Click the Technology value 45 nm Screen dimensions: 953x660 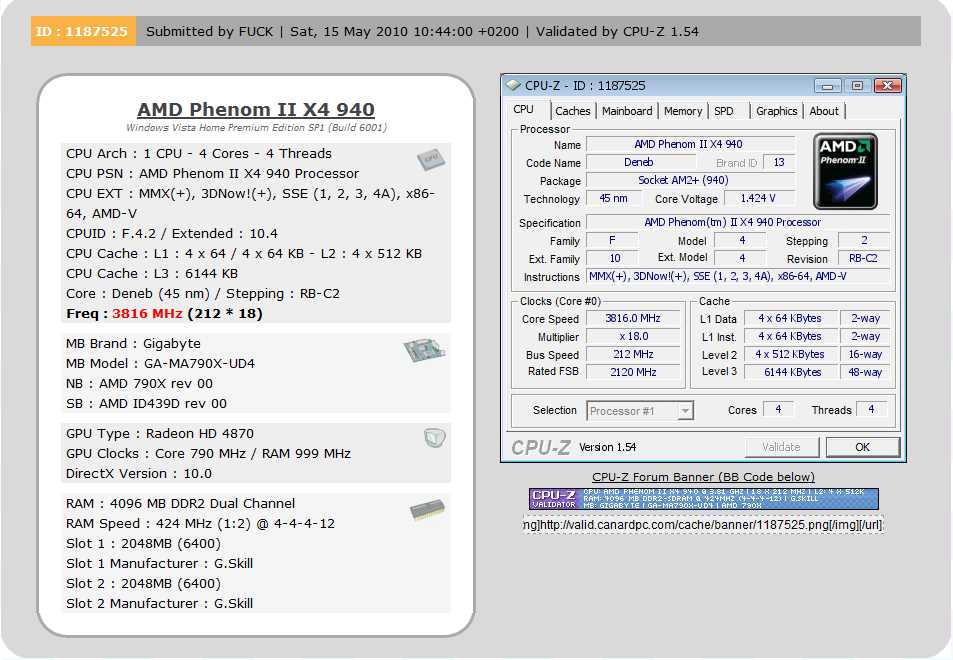click(x=613, y=198)
